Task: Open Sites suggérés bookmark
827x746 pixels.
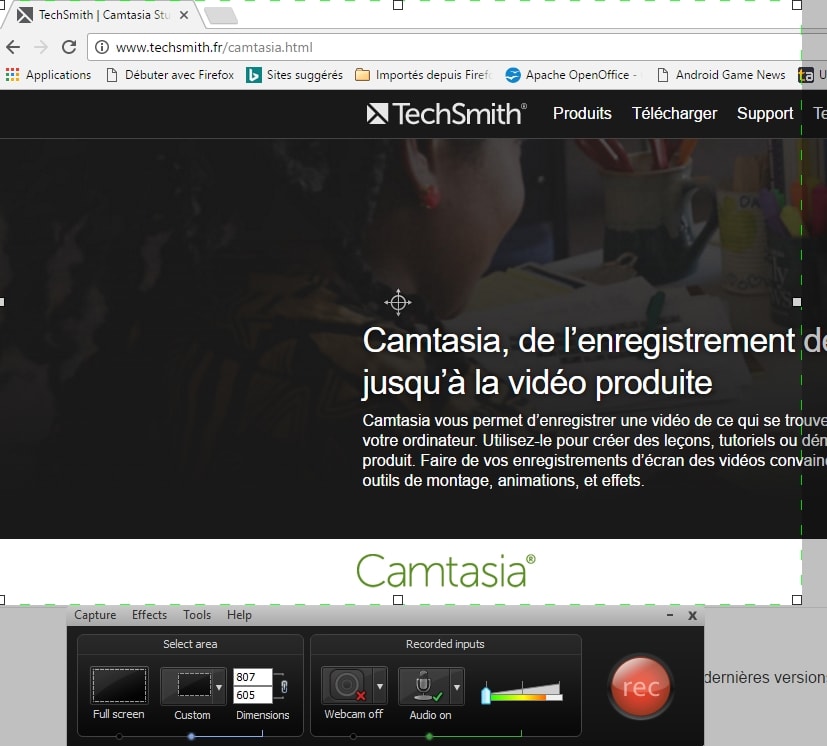Action: click(294, 75)
